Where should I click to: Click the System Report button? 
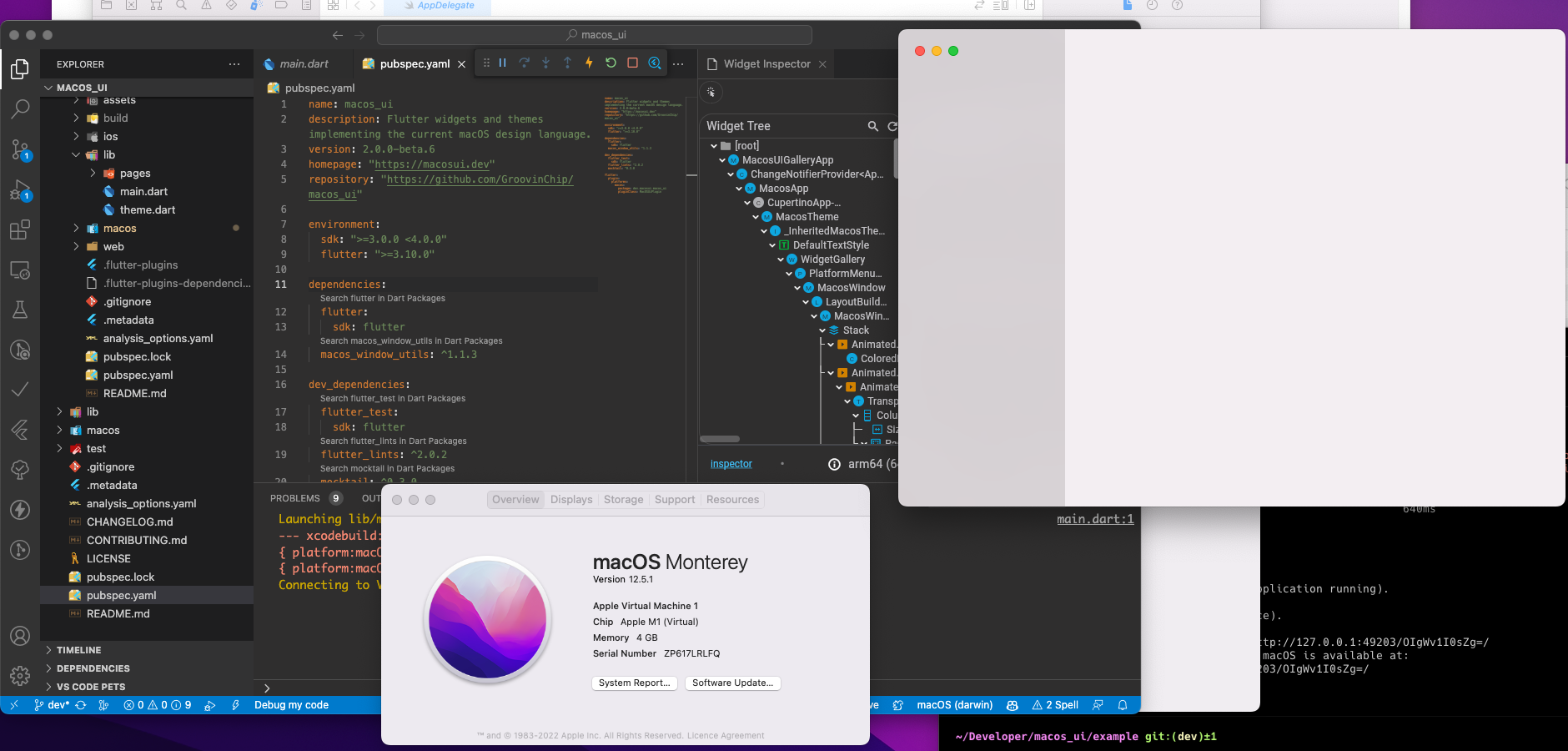pyautogui.click(x=633, y=683)
